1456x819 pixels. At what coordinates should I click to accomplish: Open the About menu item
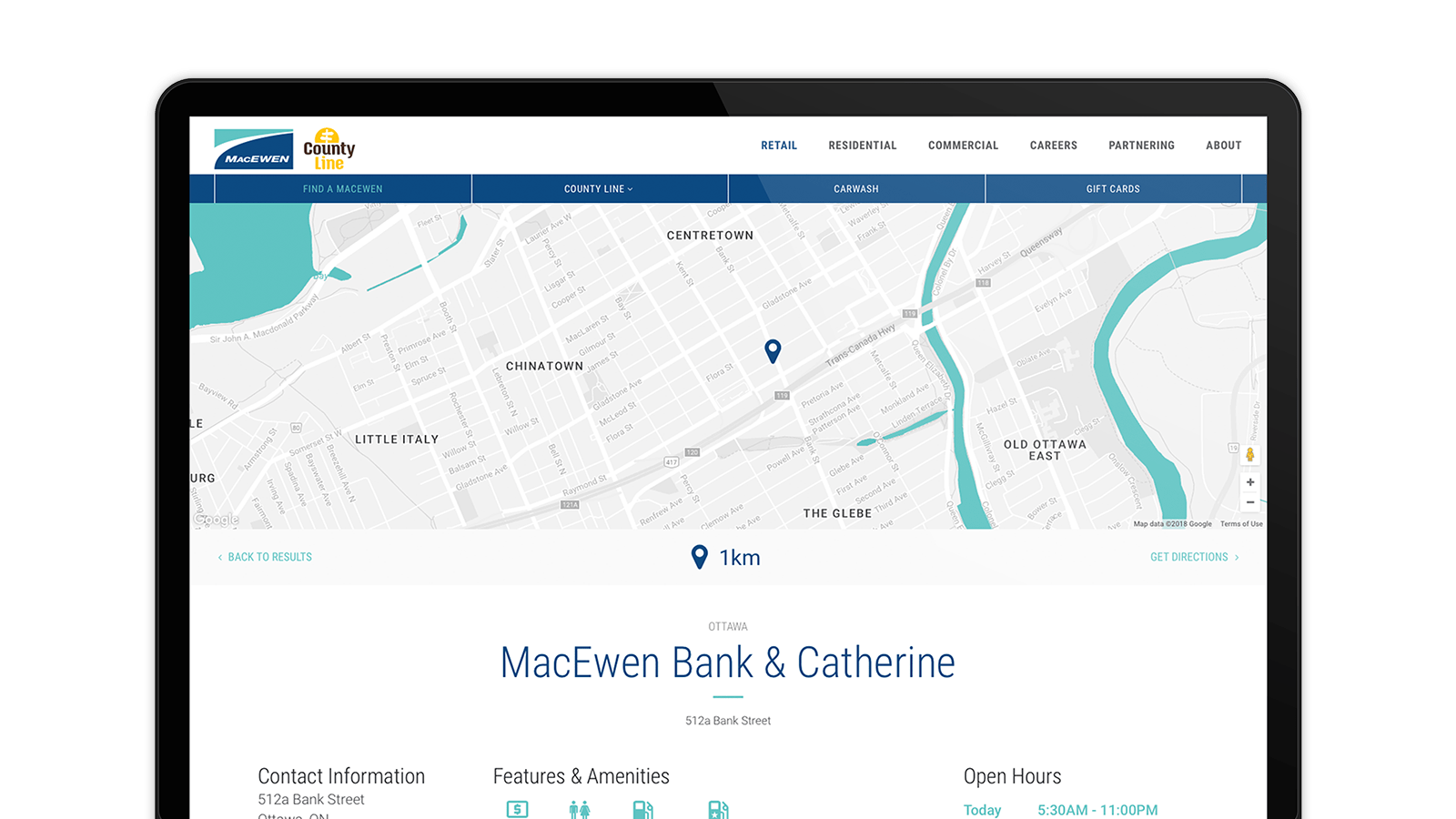(1224, 146)
